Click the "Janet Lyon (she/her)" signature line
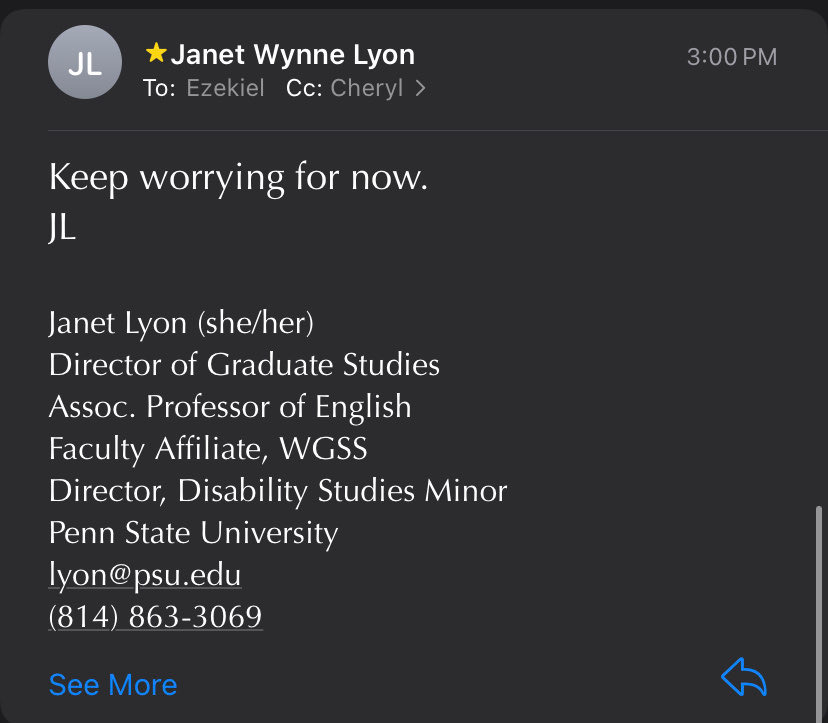This screenshot has height=723, width=828. tap(182, 323)
